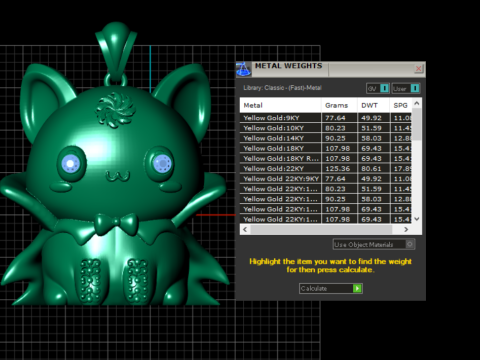Viewport: 480px width, 360px height.
Task: Click the Calculate button
Action: coord(331,288)
